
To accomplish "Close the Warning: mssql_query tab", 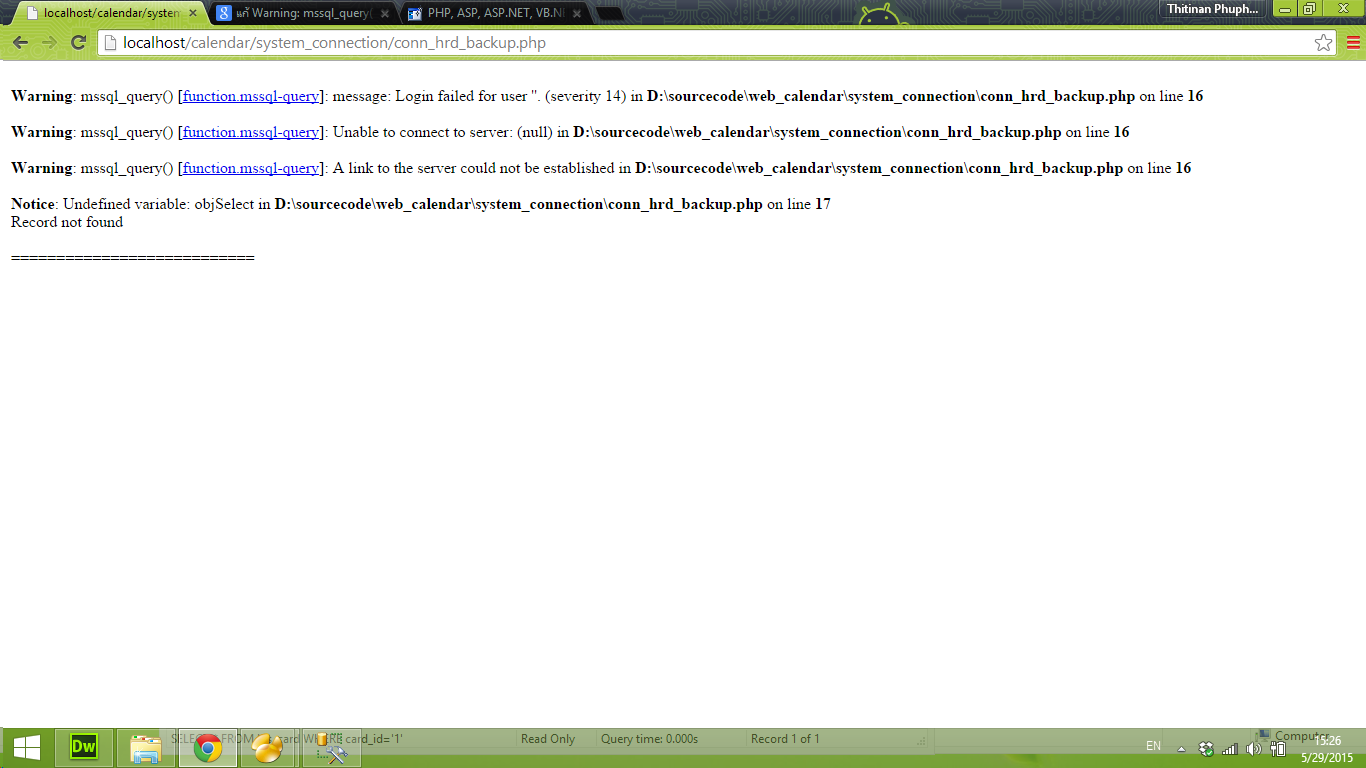I will [385, 14].
